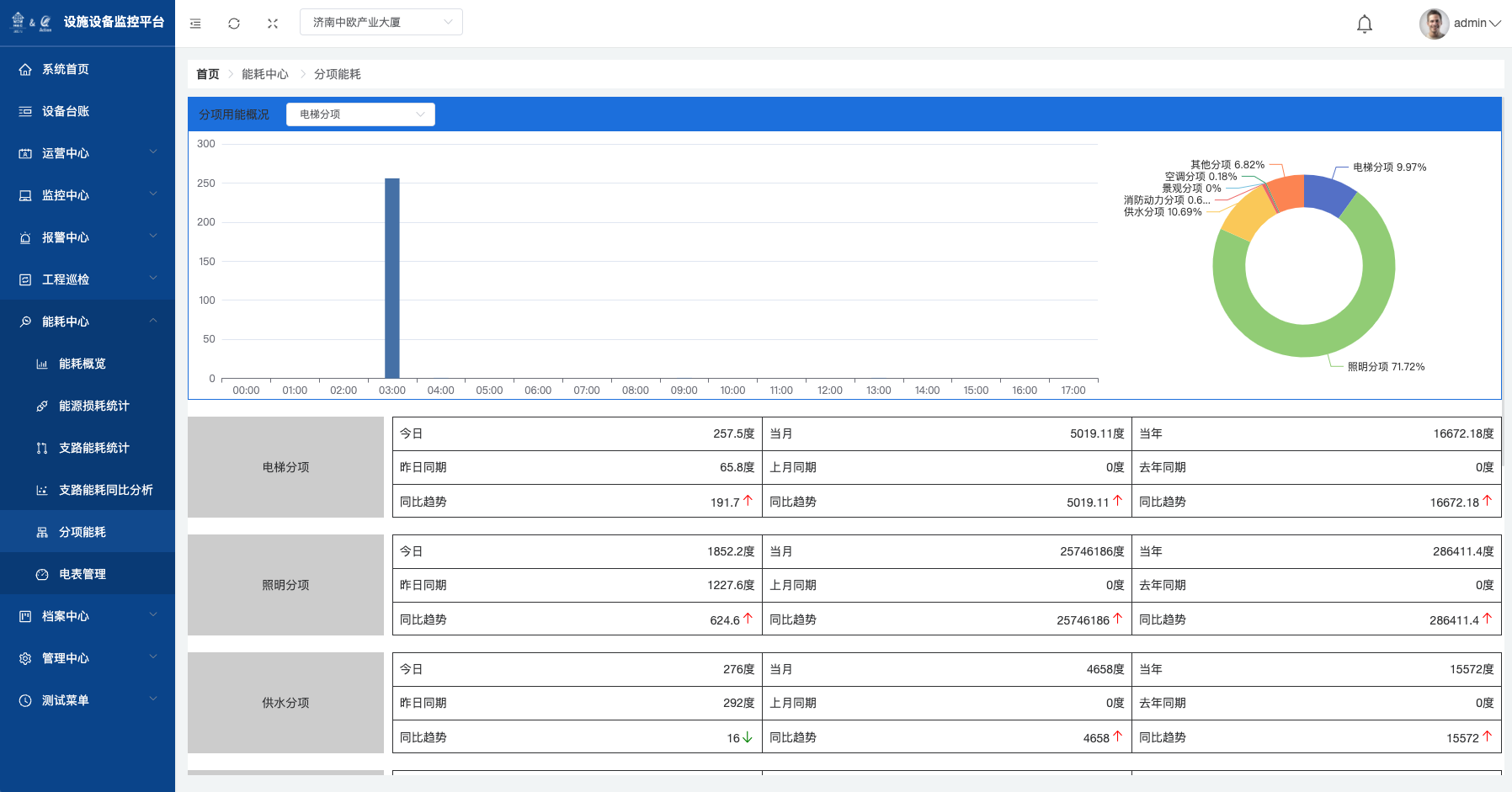
Task: Click the blue bar at 03:00
Action: tap(391, 278)
